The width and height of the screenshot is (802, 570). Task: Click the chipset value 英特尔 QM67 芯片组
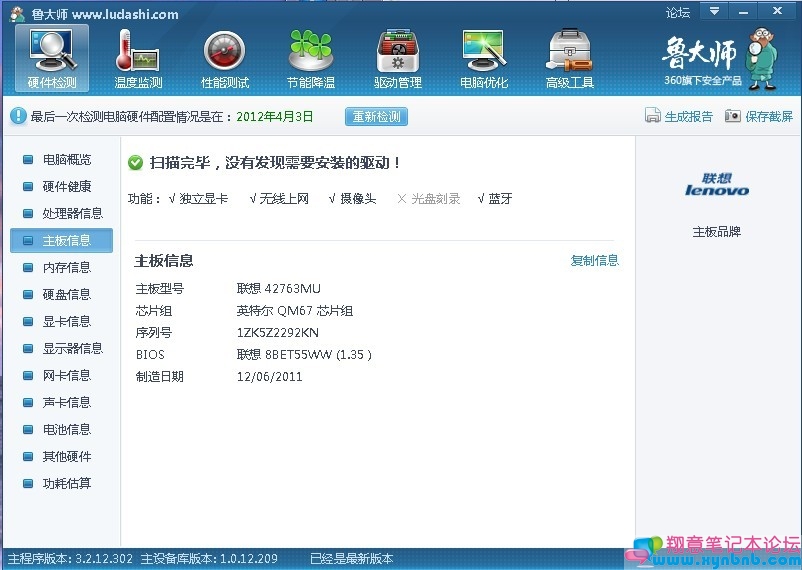click(295, 311)
